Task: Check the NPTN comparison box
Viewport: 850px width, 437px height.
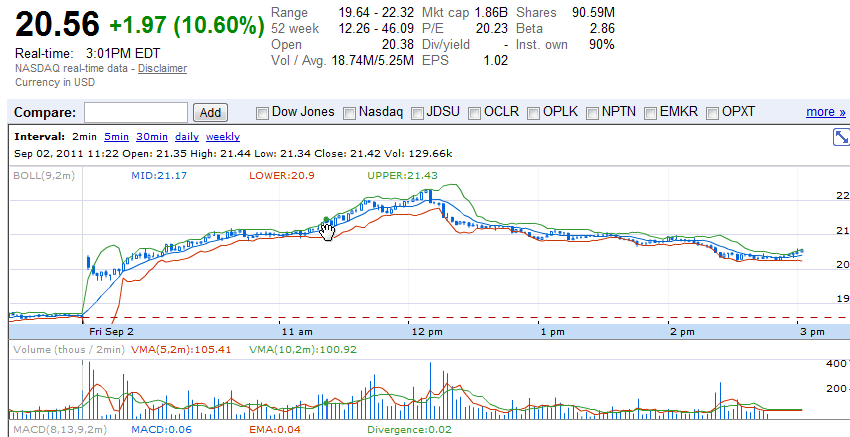Action: [x=593, y=113]
